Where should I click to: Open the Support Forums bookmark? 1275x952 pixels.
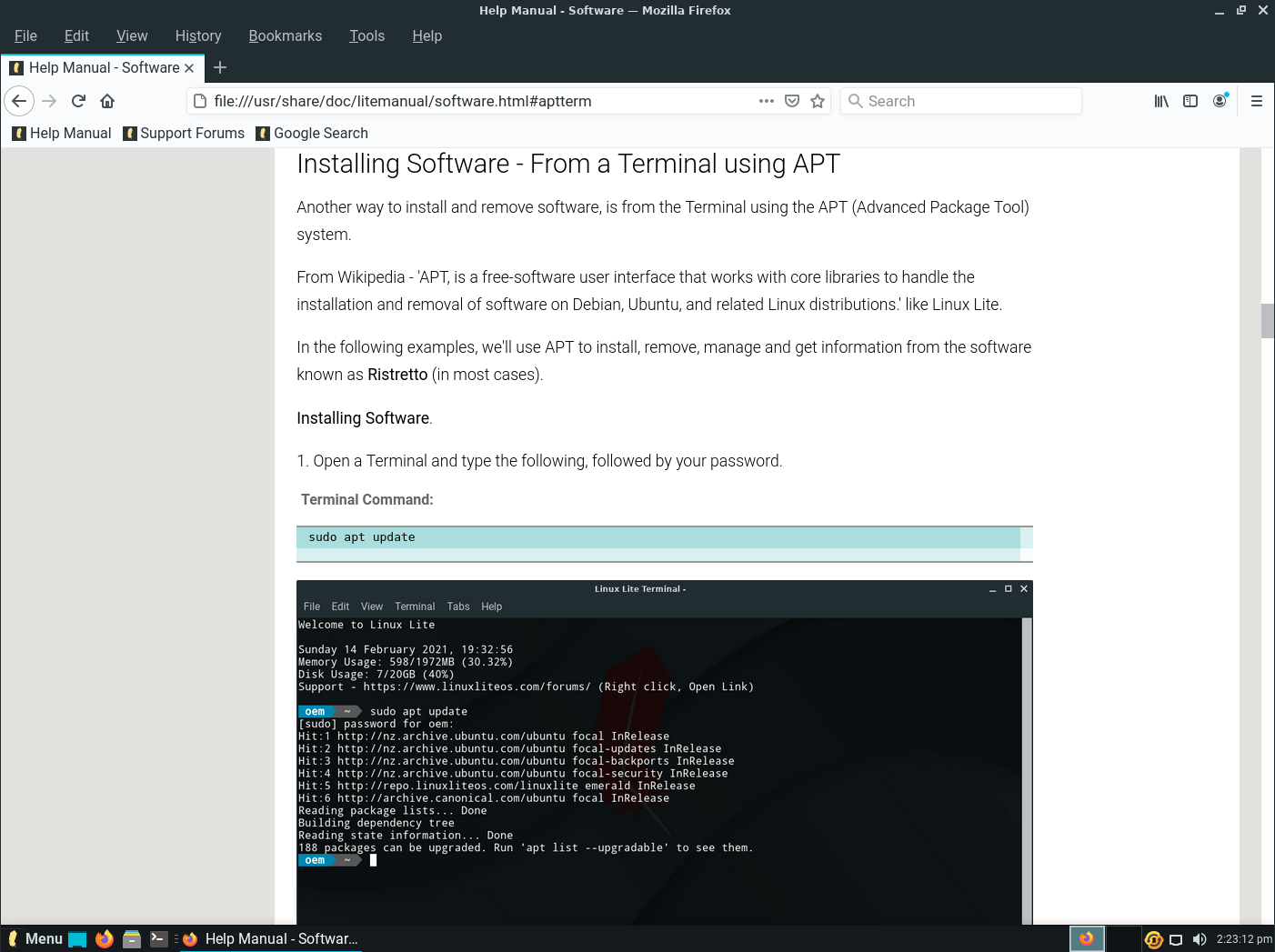pyautogui.click(x=184, y=133)
